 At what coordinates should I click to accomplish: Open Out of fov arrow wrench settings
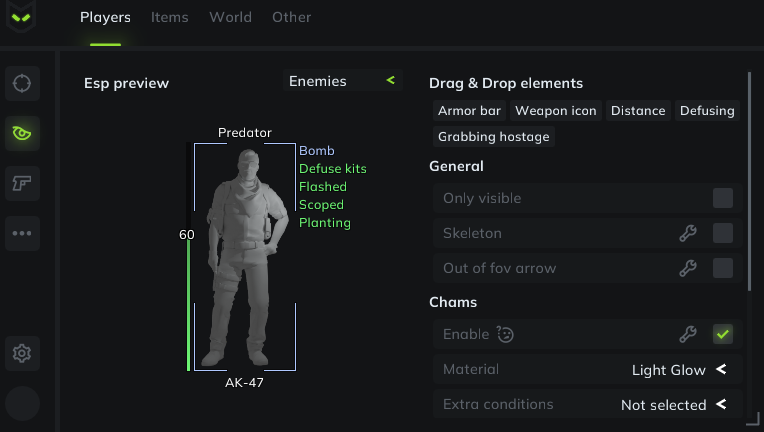point(687,268)
